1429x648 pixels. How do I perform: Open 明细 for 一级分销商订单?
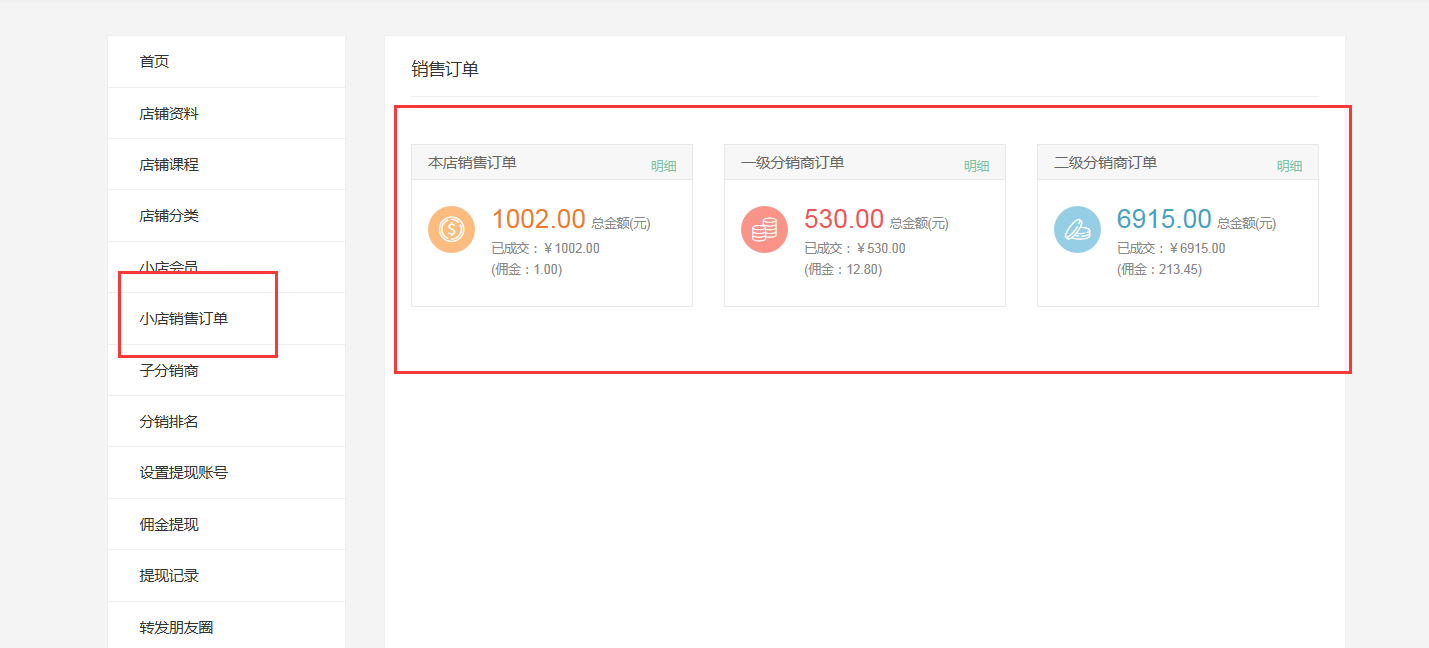[977, 166]
